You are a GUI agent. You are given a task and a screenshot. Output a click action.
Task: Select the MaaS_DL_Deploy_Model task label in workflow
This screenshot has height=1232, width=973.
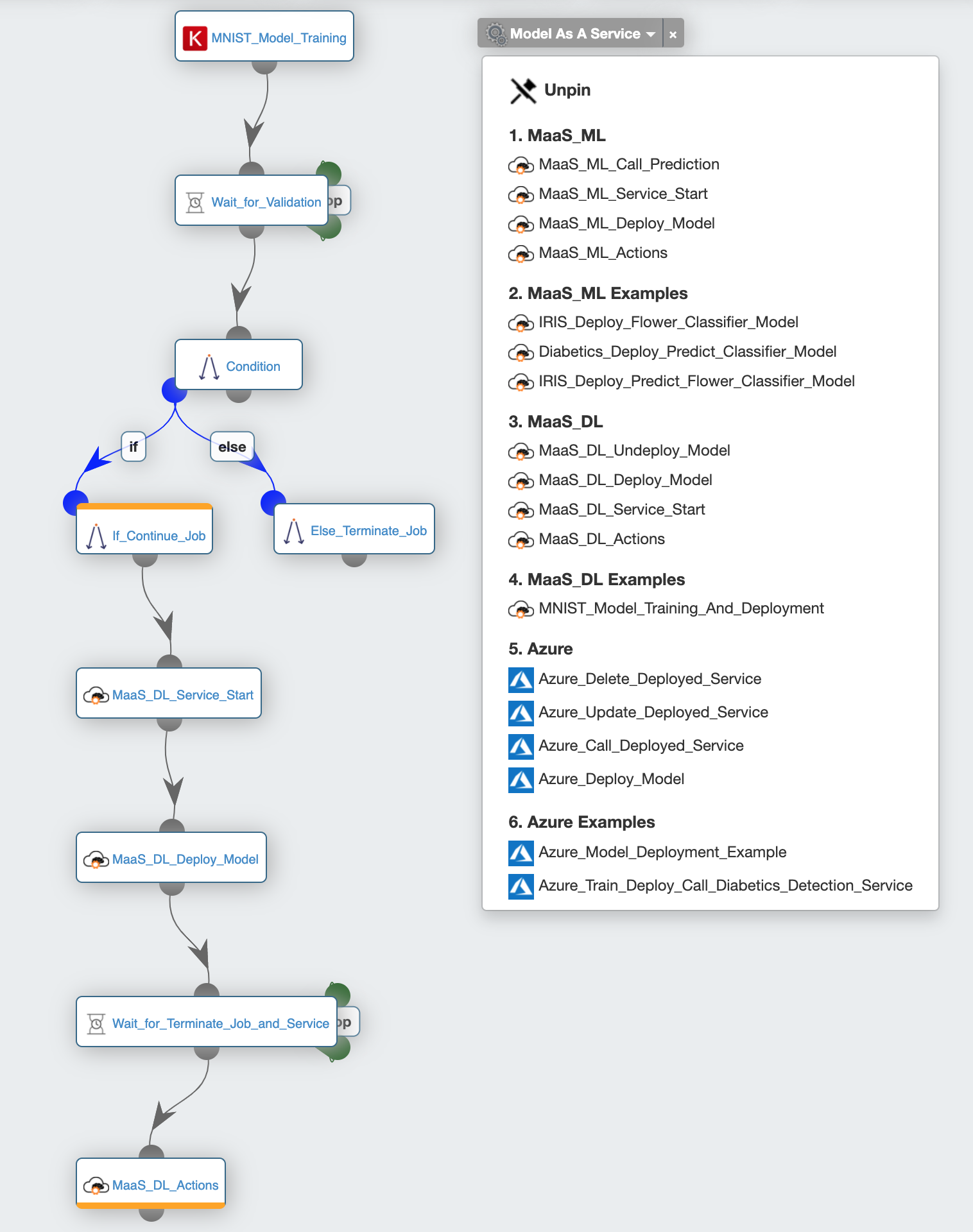tap(185, 860)
